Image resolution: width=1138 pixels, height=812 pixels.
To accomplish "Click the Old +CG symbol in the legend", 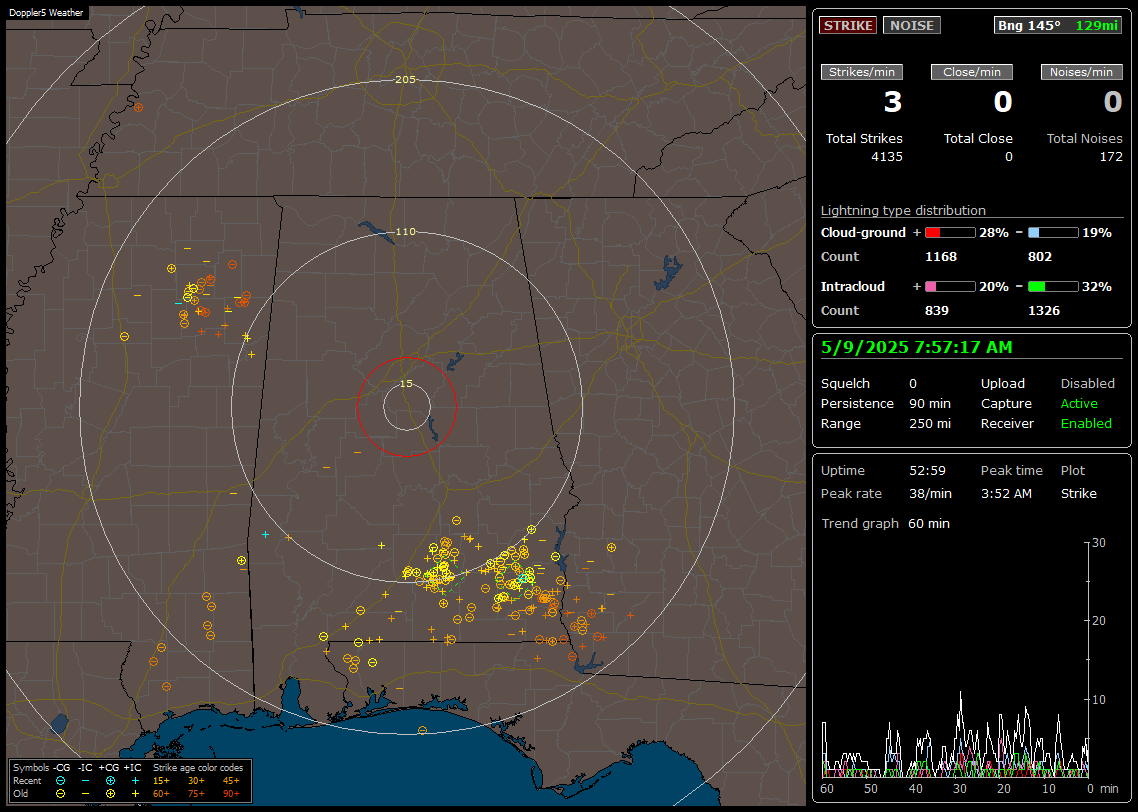I will click(110, 794).
